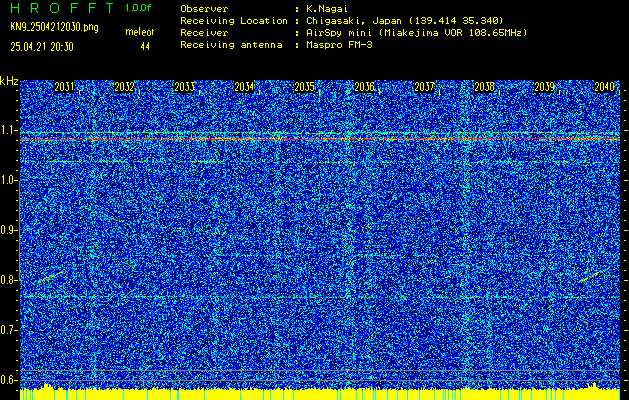
Task: Click the HROFFT title text
Action: pyautogui.click(x=62, y=8)
